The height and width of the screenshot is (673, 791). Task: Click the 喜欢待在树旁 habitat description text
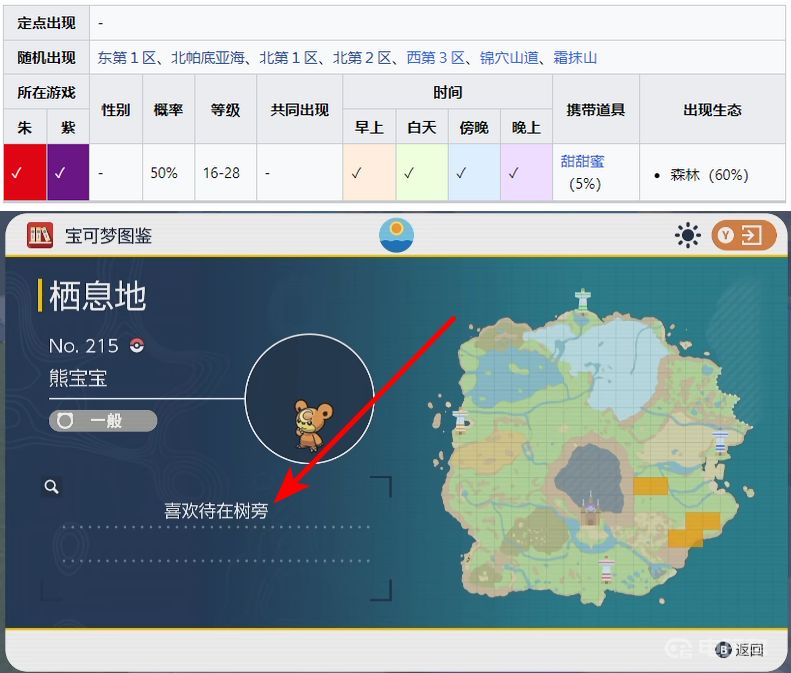coord(216,511)
